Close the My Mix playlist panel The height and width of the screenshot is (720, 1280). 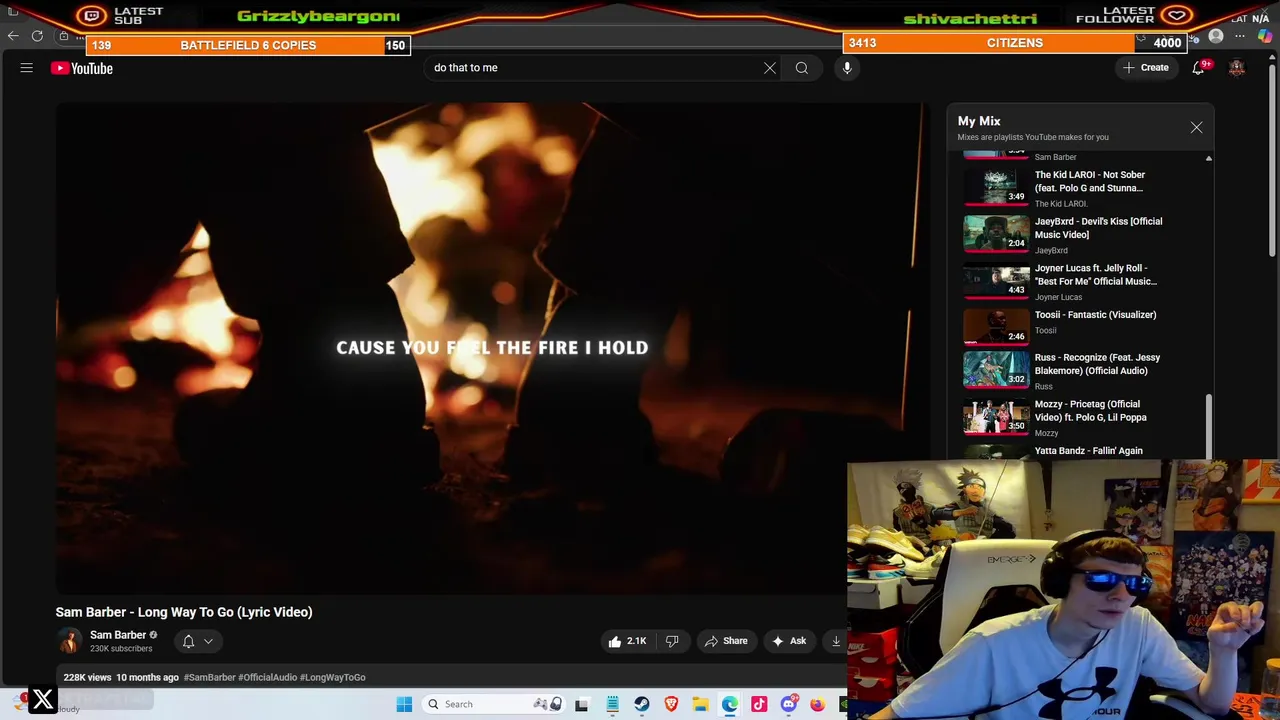[1196, 128]
